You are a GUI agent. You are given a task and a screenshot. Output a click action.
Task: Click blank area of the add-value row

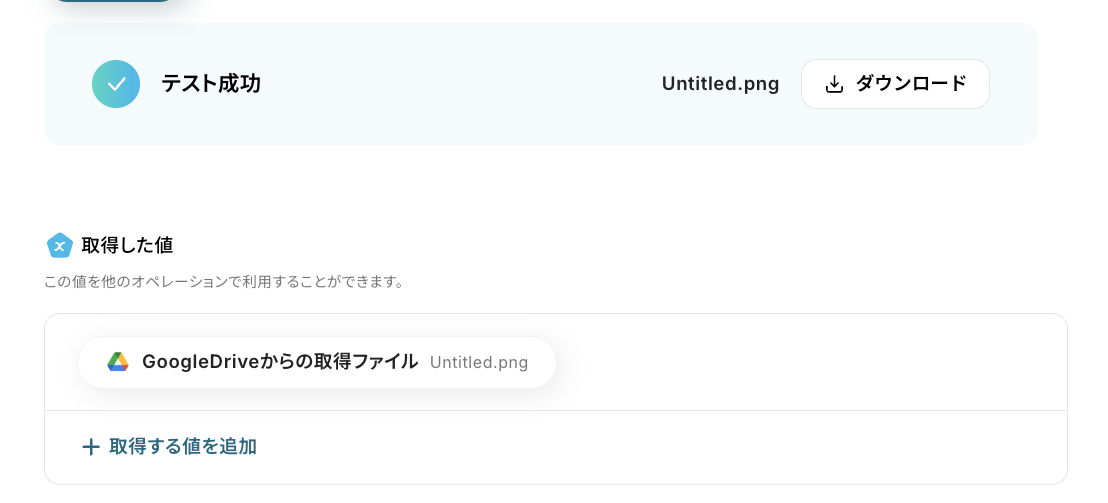(650, 447)
